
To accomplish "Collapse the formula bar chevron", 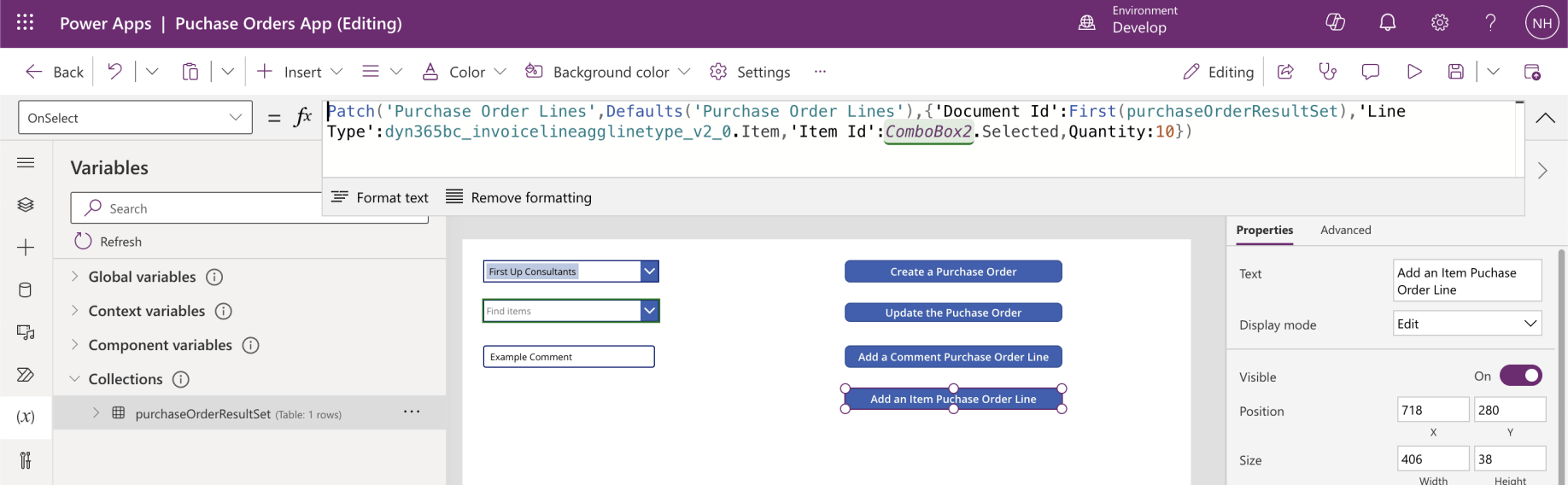I will (1545, 119).
